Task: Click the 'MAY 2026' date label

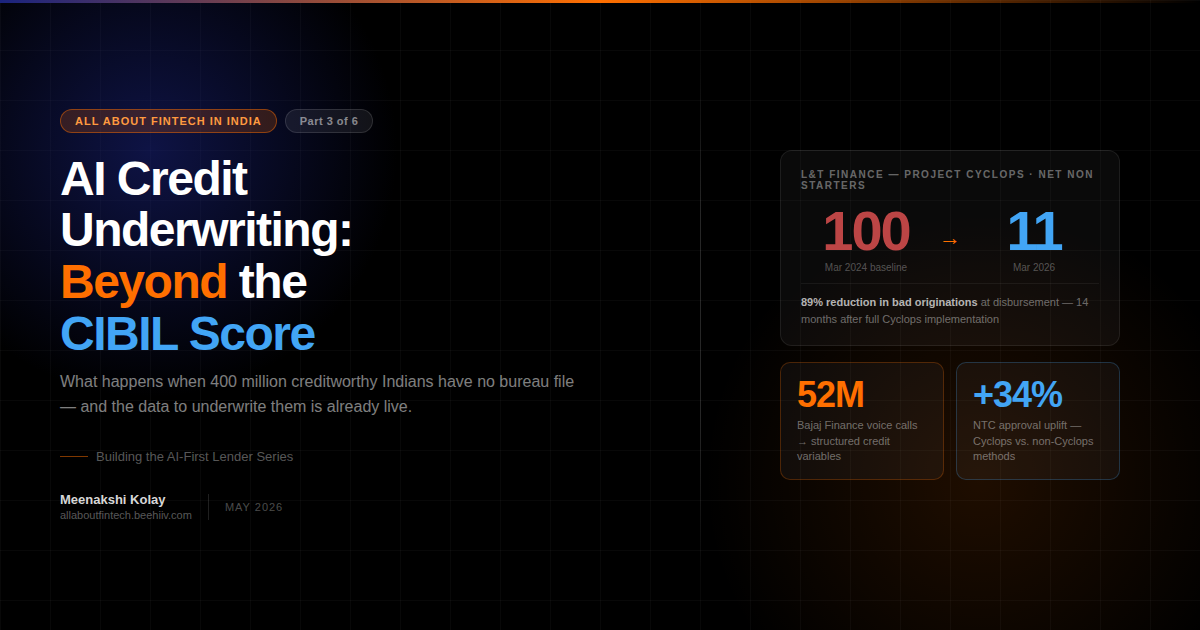Action: 254,507
